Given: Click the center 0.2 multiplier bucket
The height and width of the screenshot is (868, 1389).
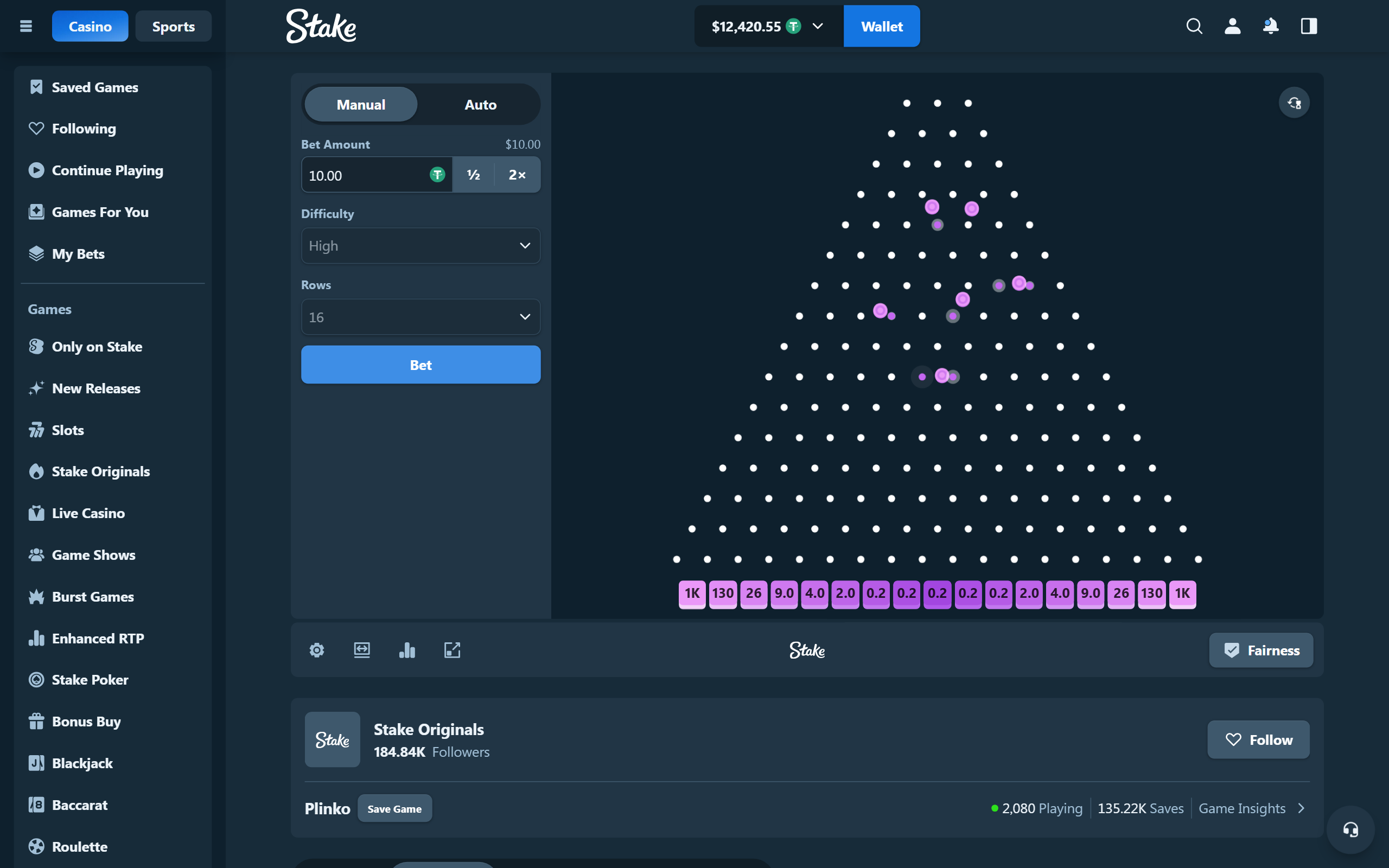Looking at the screenshot, I should (x=937, y=594).
